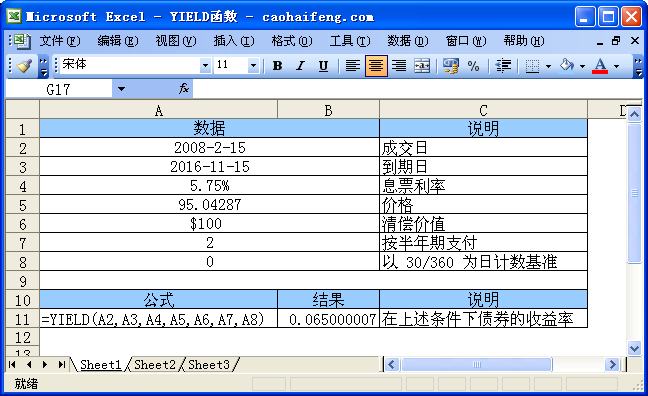Select column B header
648x396 pixels.
[328, 110]
